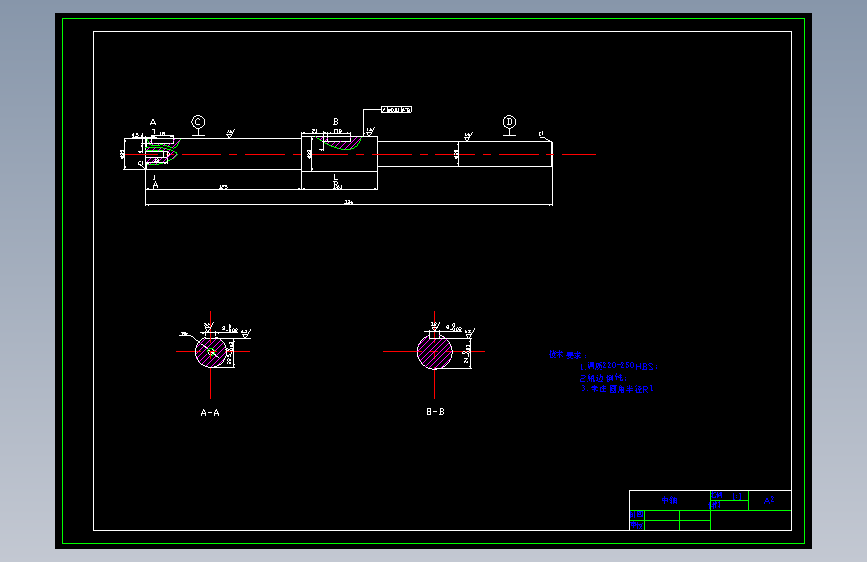Click the B-B section view label

pyautogui.click(x=435, y=412)
